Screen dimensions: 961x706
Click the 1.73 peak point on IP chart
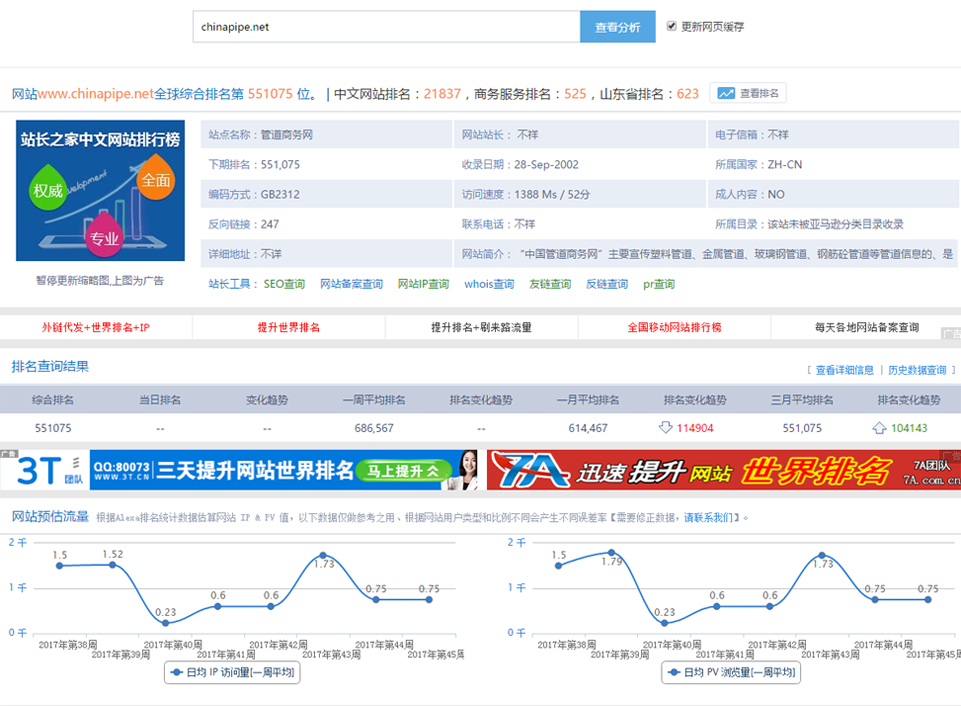[x=323, y=555]
